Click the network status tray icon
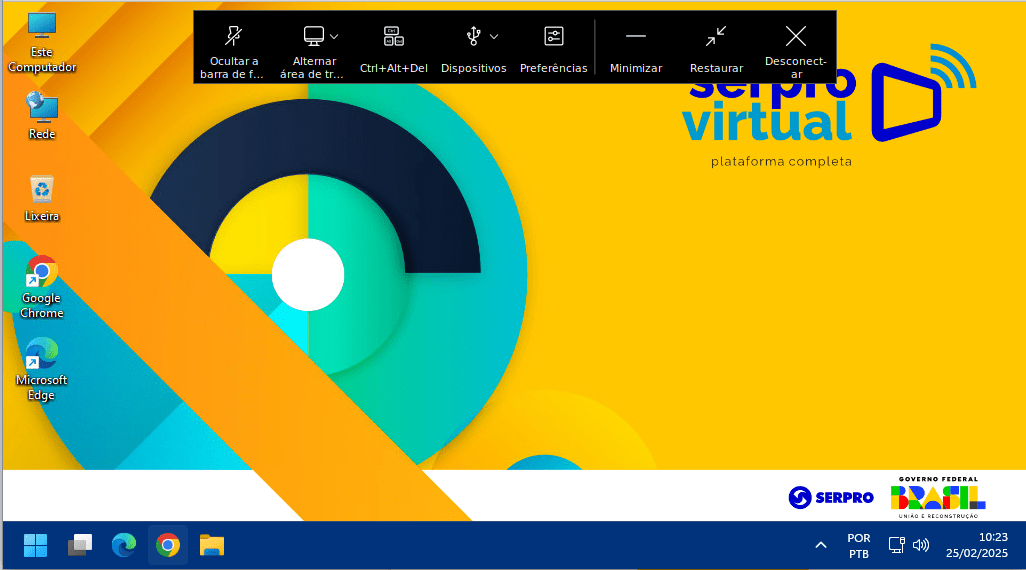This screenshot has width=1026, height=570. click(x=896, y=545)
